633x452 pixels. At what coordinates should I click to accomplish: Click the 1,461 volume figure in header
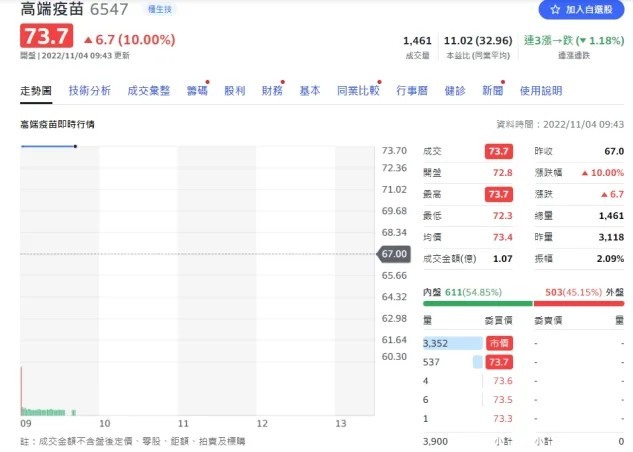[x=417, y=40]
